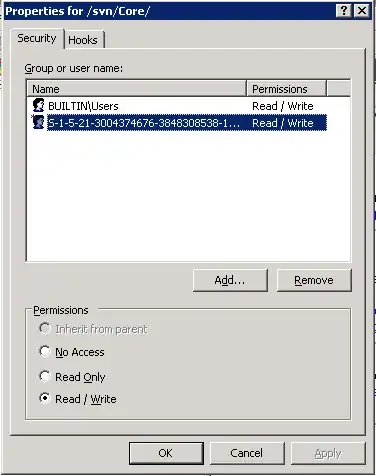376x476 pixels.
Task: Click the Read / Write value for BUILTIN\Users
Action: point(283,106)
